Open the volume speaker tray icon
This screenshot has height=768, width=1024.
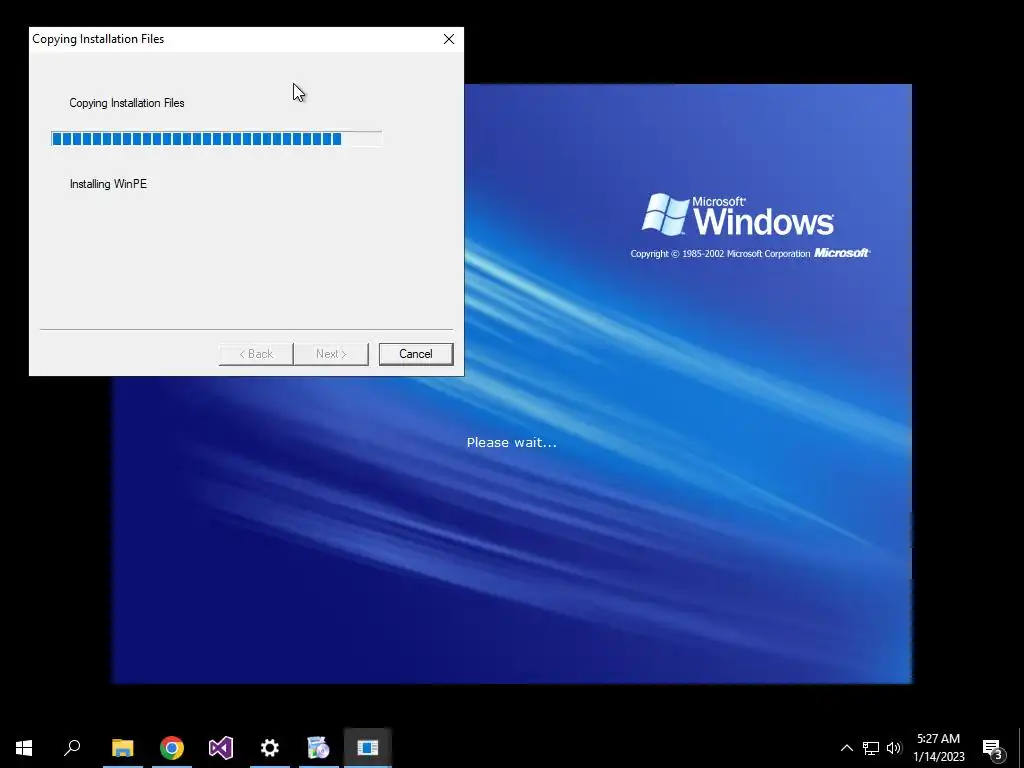click(x=894, y=748)
